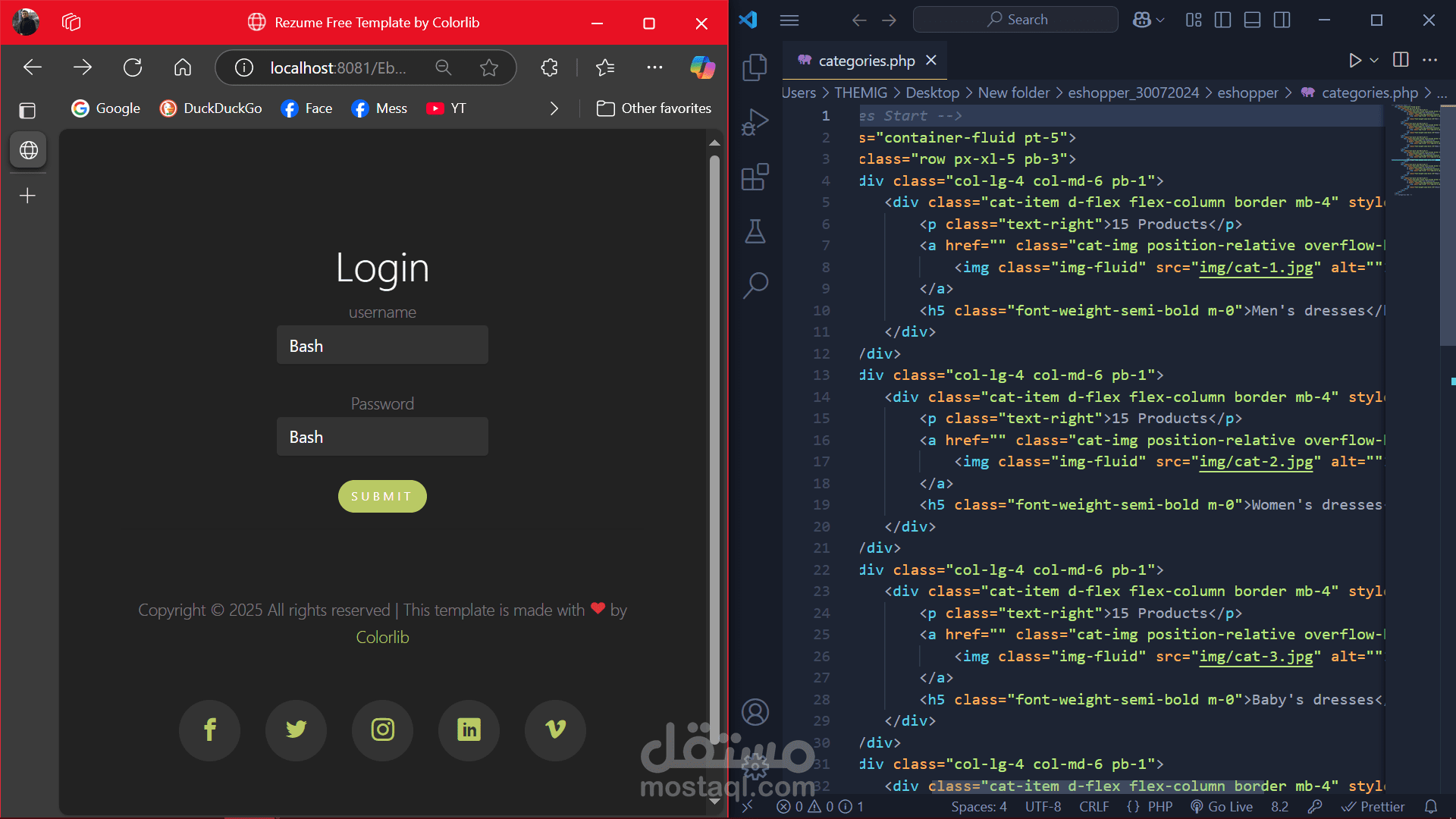Open the Colorlib footer link
Viewport: 1456px width, 819px height.
[382, 637]
